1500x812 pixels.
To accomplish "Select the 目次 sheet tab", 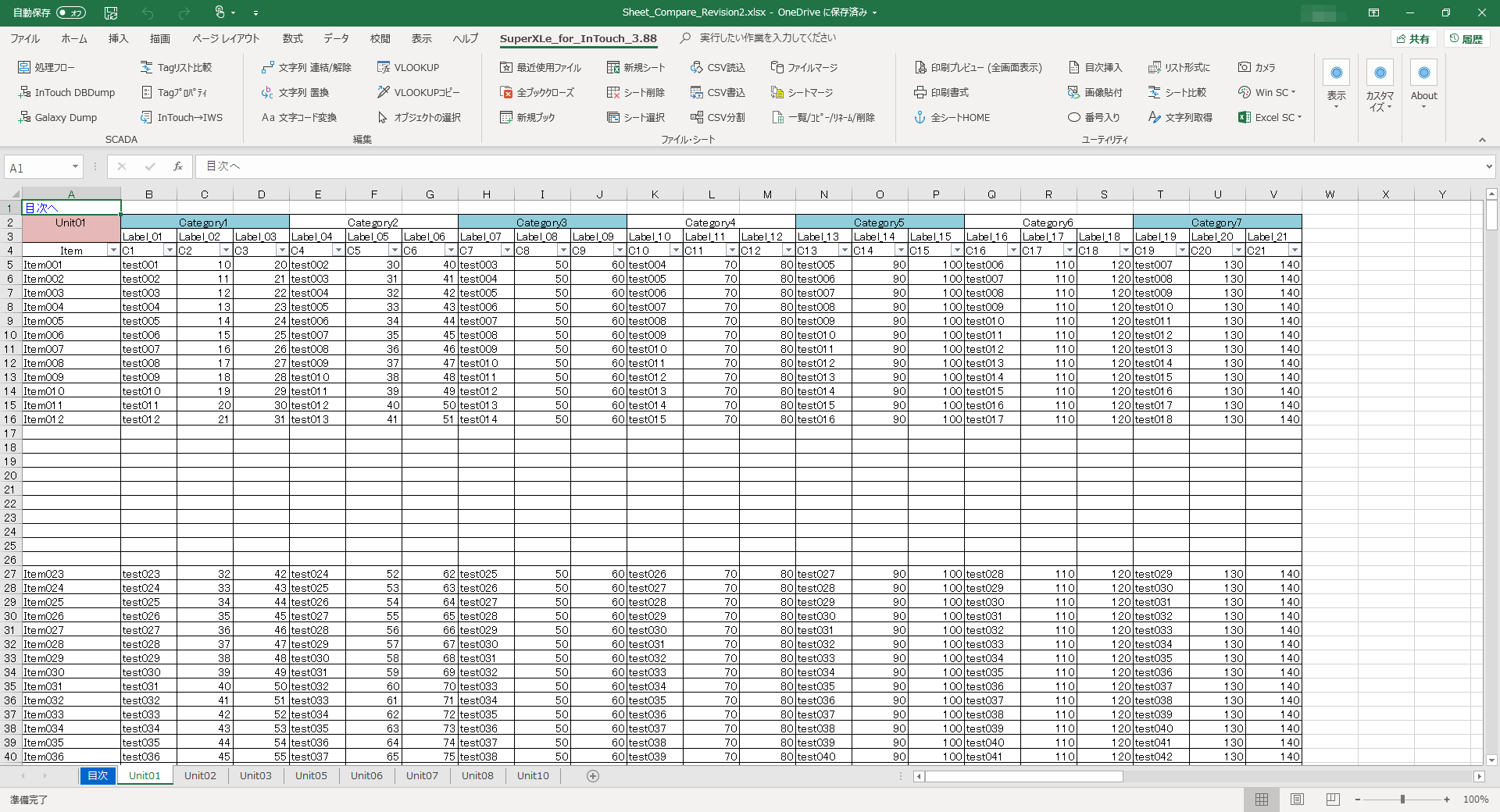I will (x=98, y=775).
